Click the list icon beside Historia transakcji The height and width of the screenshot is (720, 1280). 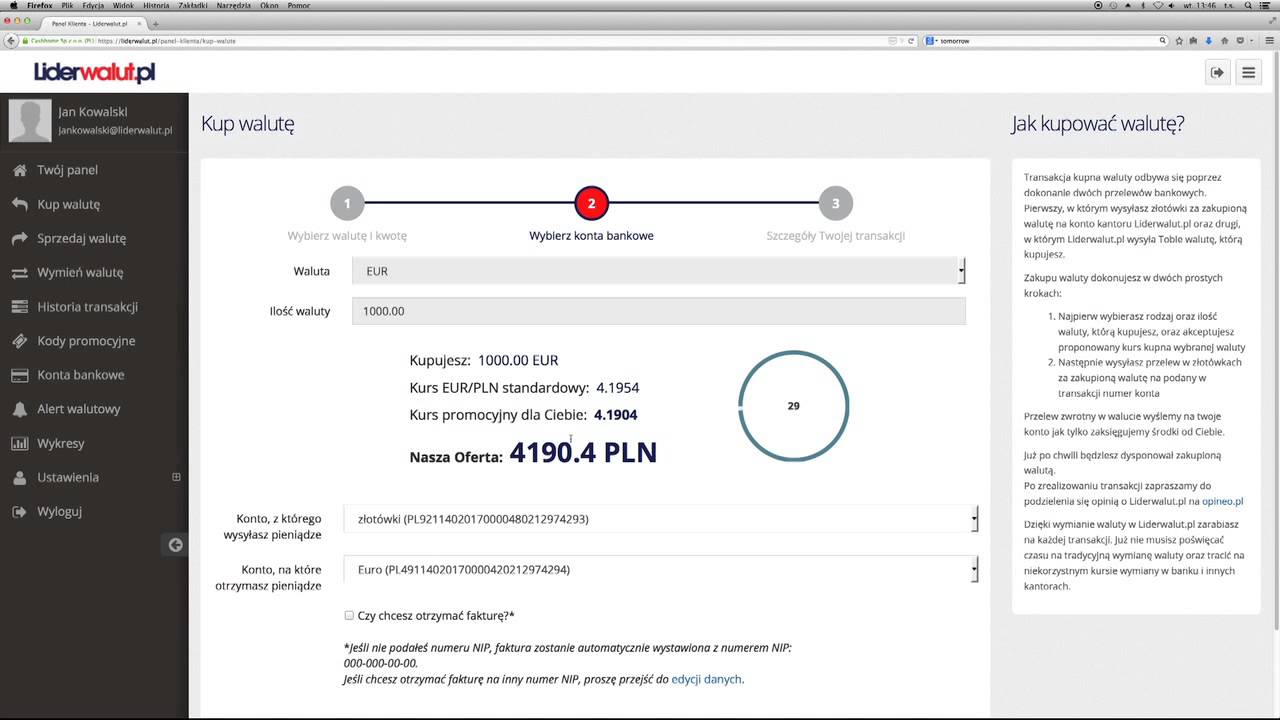tap(19, 307)
